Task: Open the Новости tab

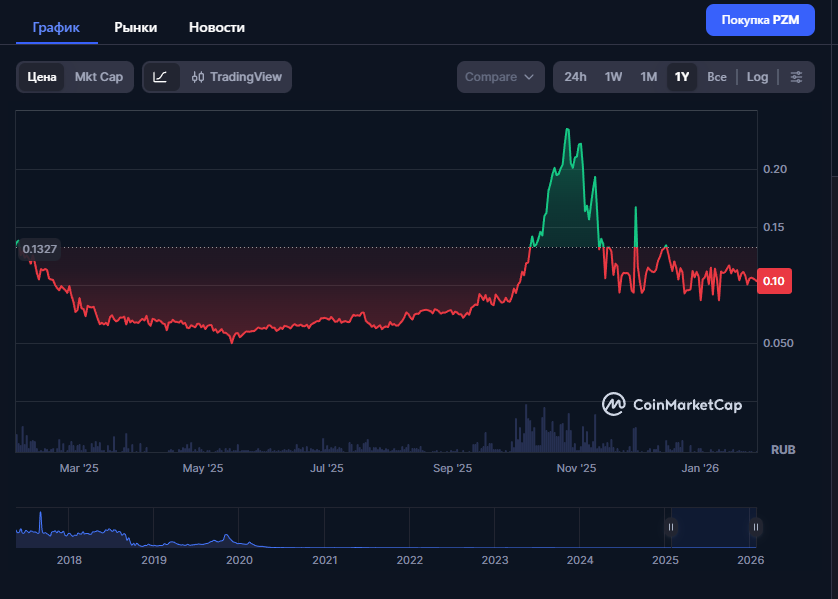Action: pyautogui.click(x=216, y=27)
